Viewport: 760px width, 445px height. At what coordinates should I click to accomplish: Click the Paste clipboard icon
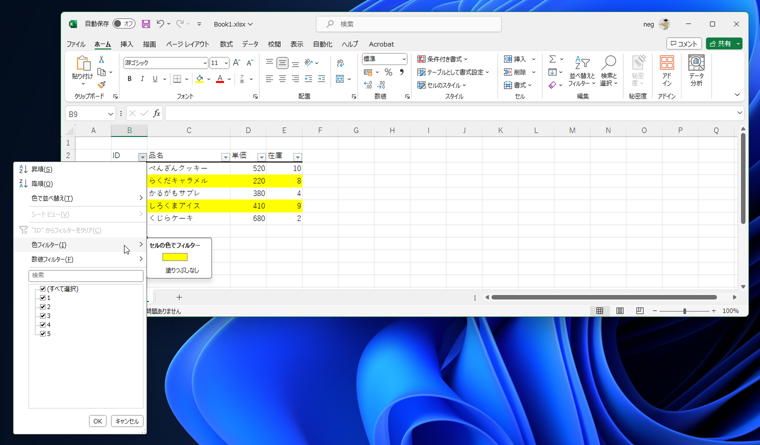83,63
